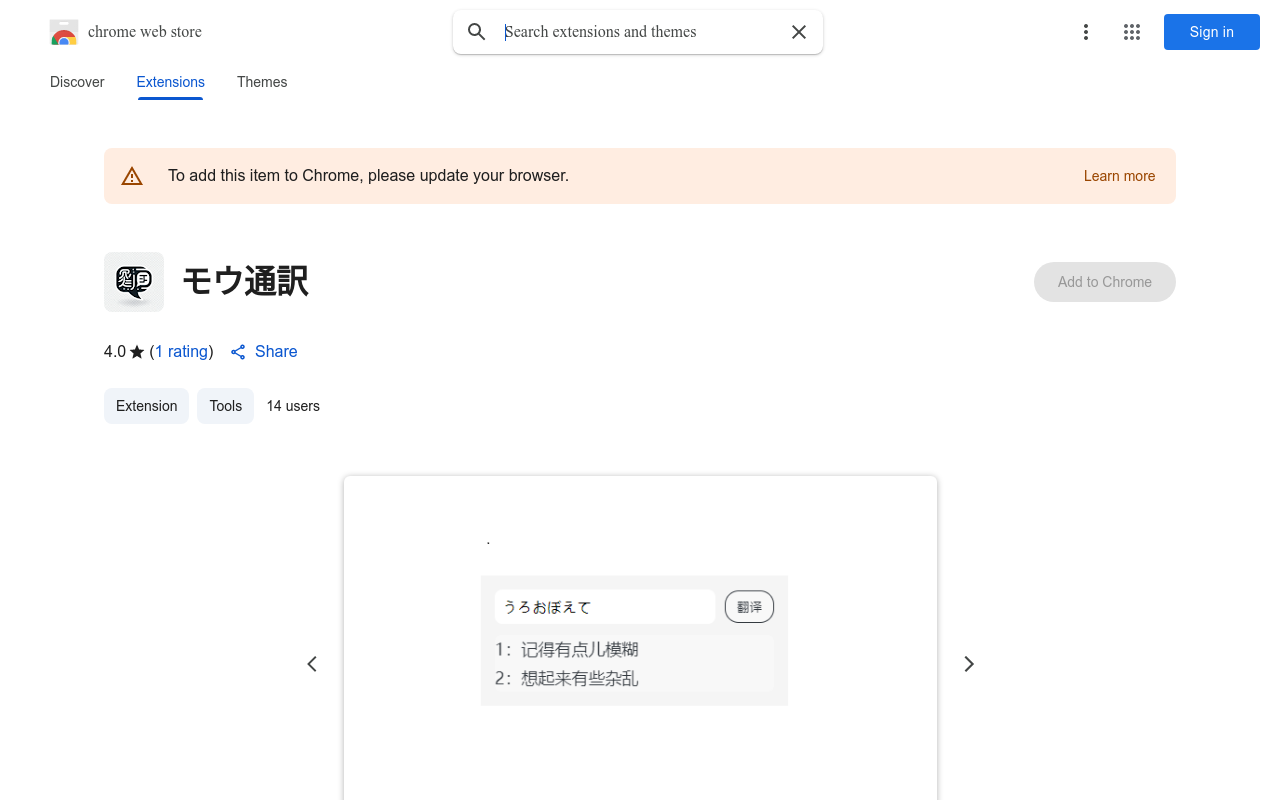
Task: Click the translation screenshot preview
Action: (x=634, y=640)
